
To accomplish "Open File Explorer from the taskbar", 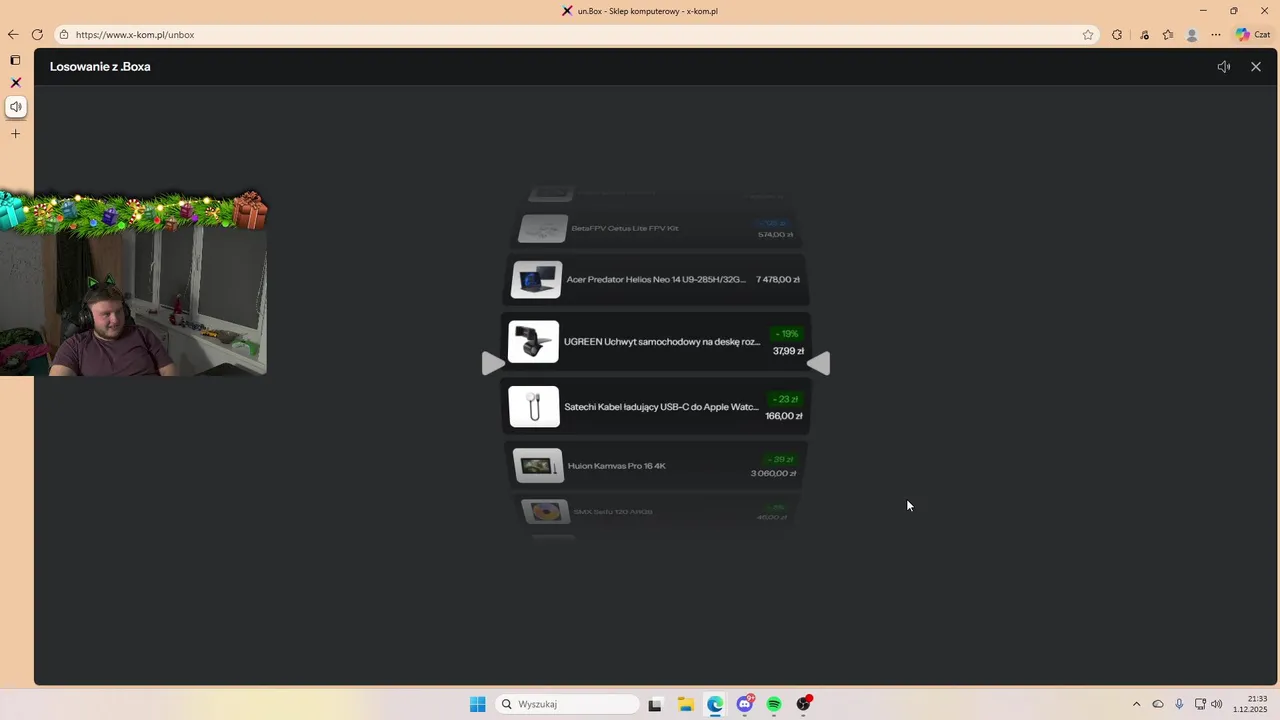I will [x=685, y=704].
